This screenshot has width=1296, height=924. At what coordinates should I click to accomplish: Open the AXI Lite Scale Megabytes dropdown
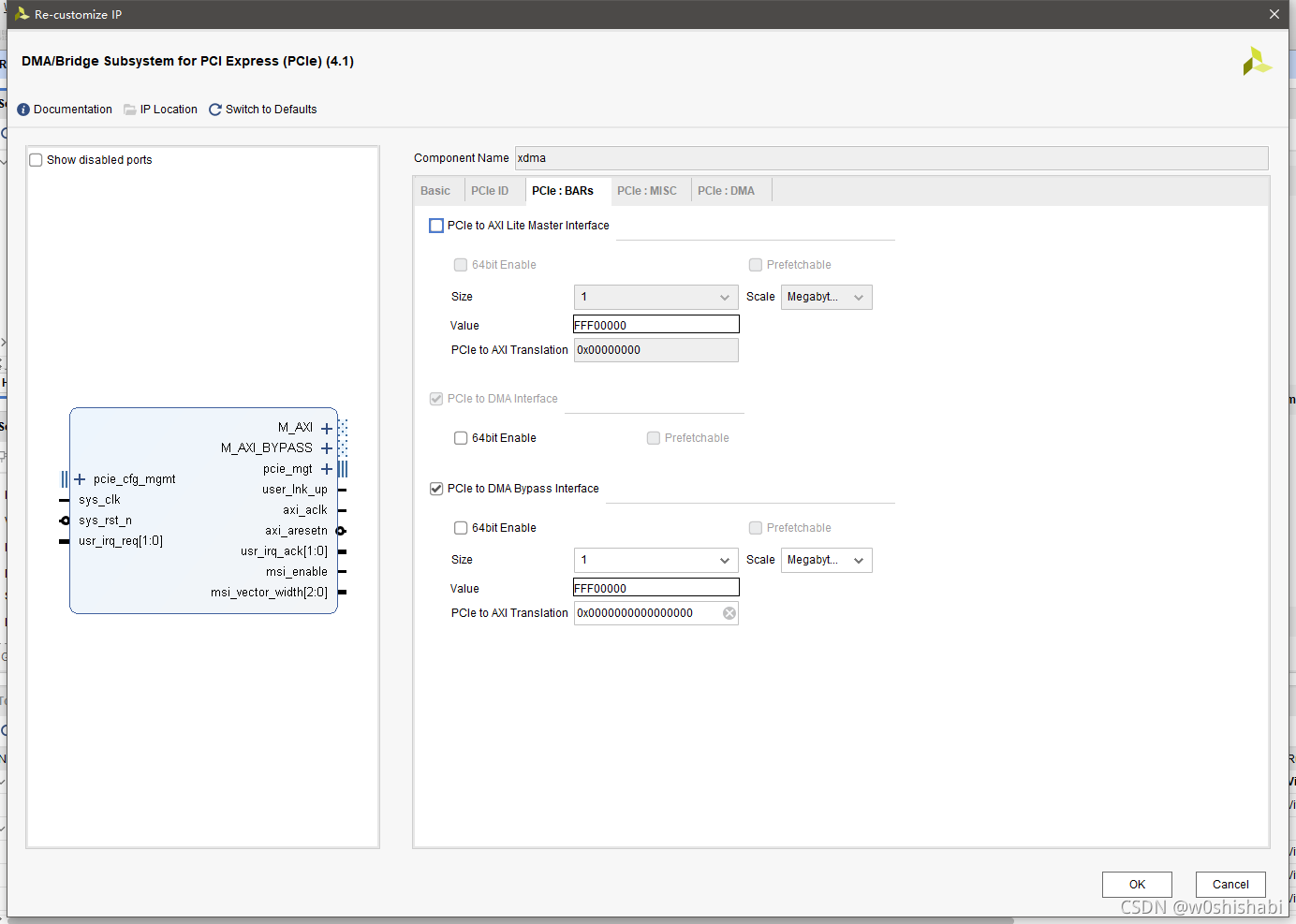[x=827, y=297]
